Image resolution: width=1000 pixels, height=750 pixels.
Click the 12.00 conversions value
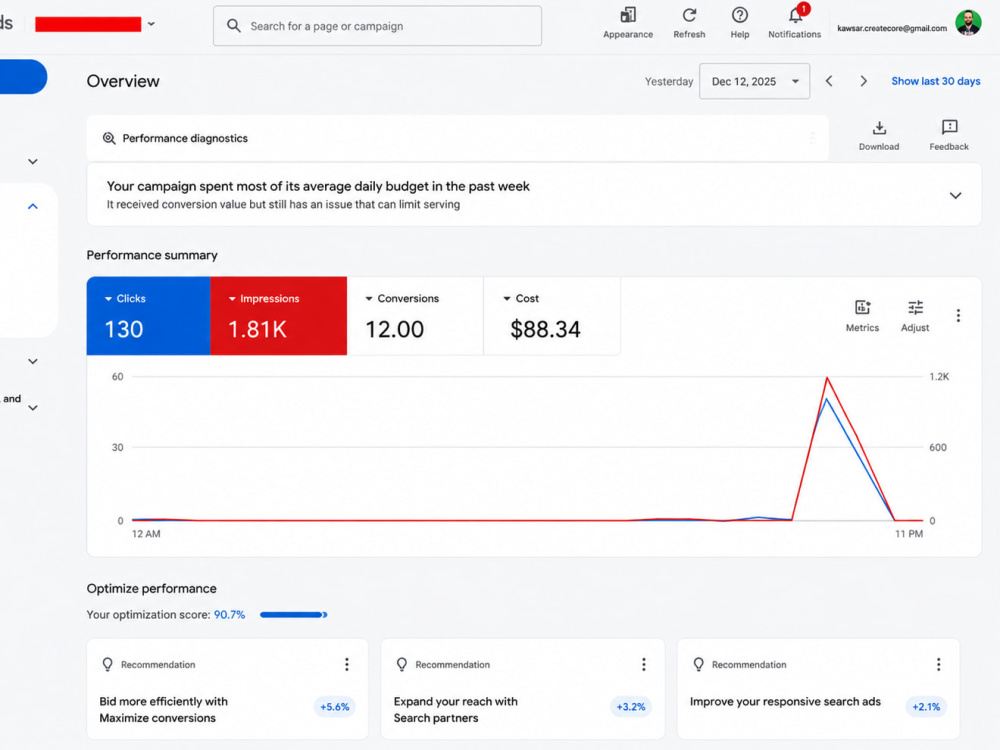(x=394, y=329)
